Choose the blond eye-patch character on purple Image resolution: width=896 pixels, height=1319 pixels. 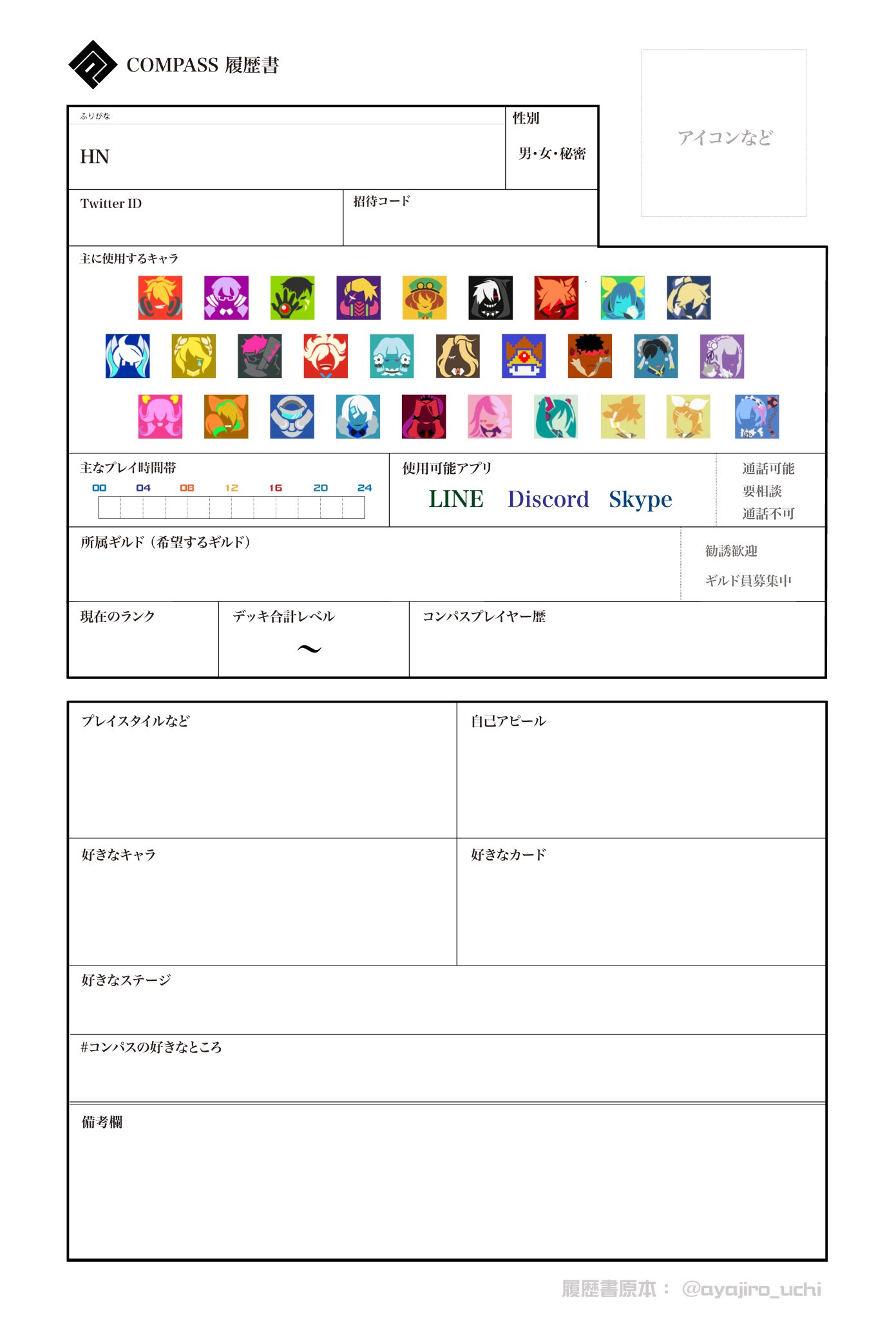point(359,298)
